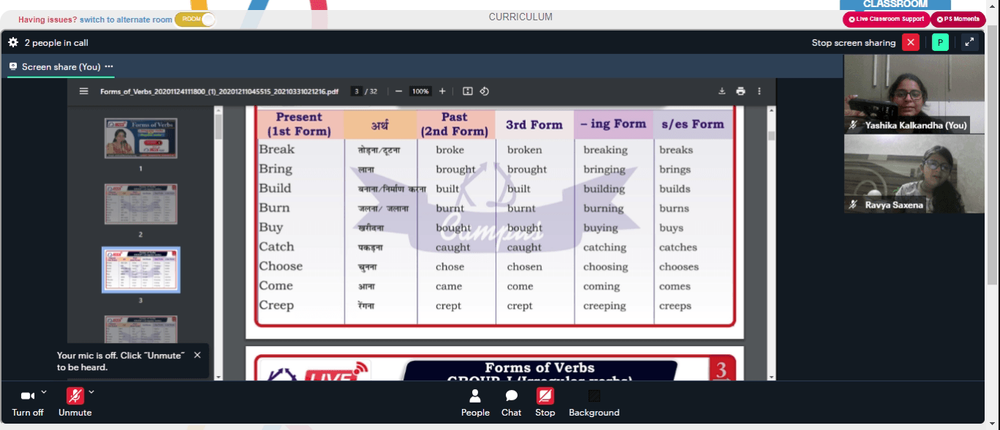
Task: Turn off the camera
Action: (27, 402)
